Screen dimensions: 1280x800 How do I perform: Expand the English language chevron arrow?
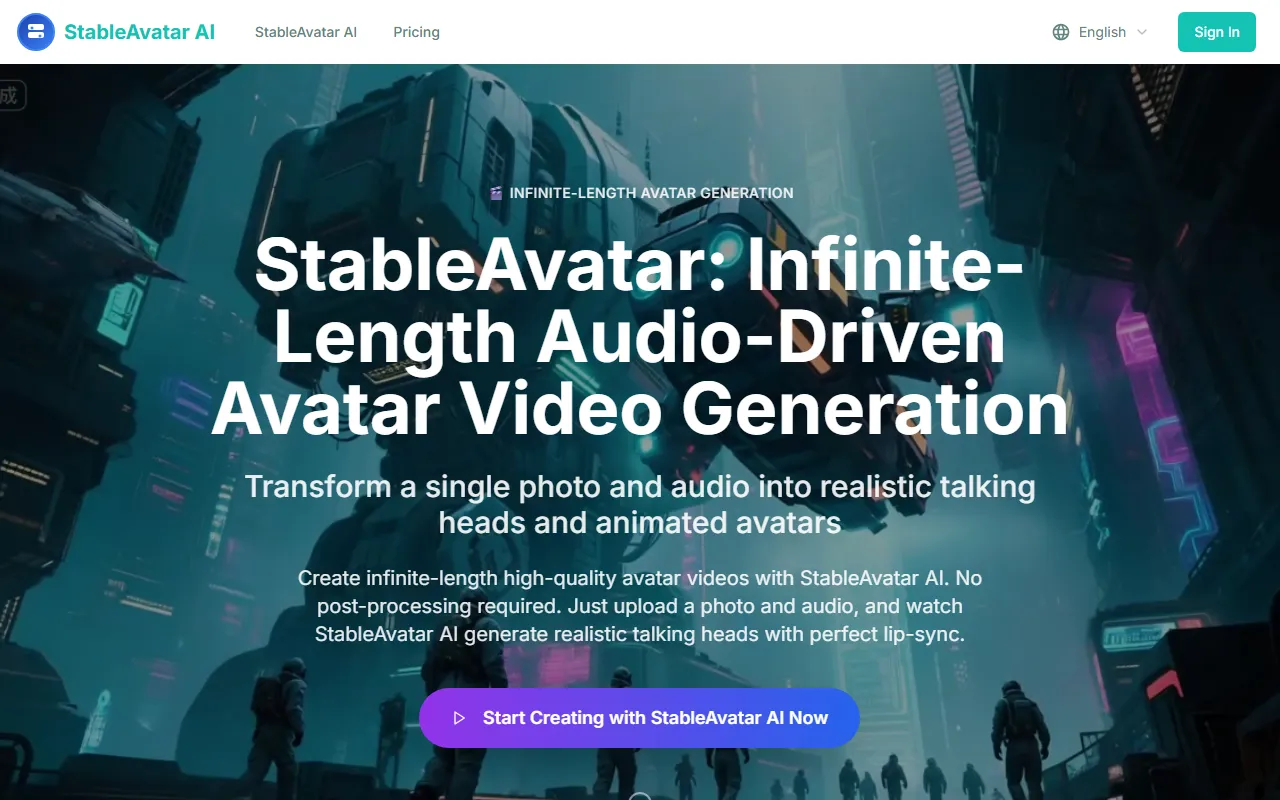pos(1142,32)
